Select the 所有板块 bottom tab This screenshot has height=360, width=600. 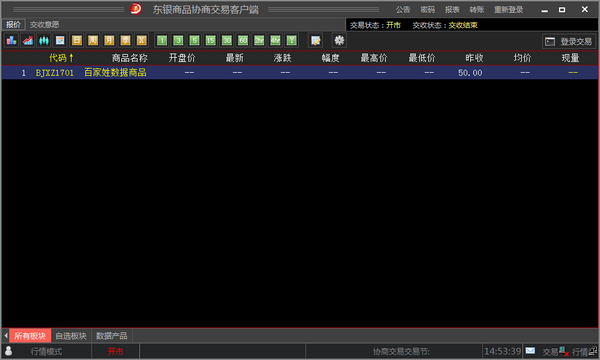coord(30,336)
